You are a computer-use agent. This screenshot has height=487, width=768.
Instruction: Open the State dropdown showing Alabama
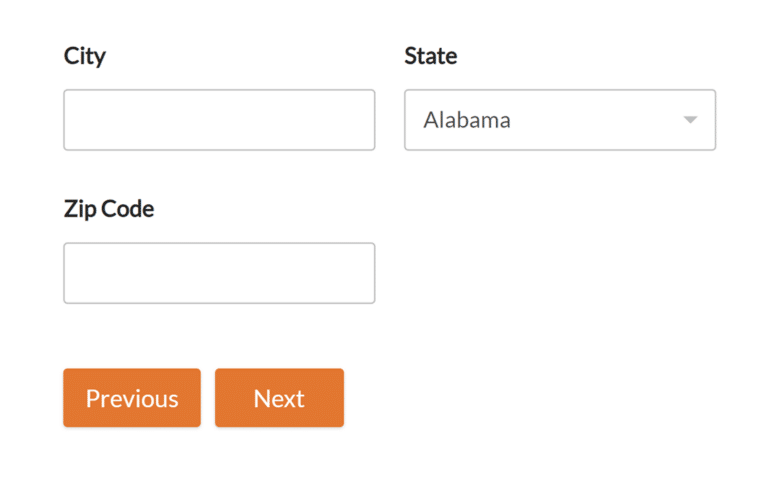click(x=559, y=120)
